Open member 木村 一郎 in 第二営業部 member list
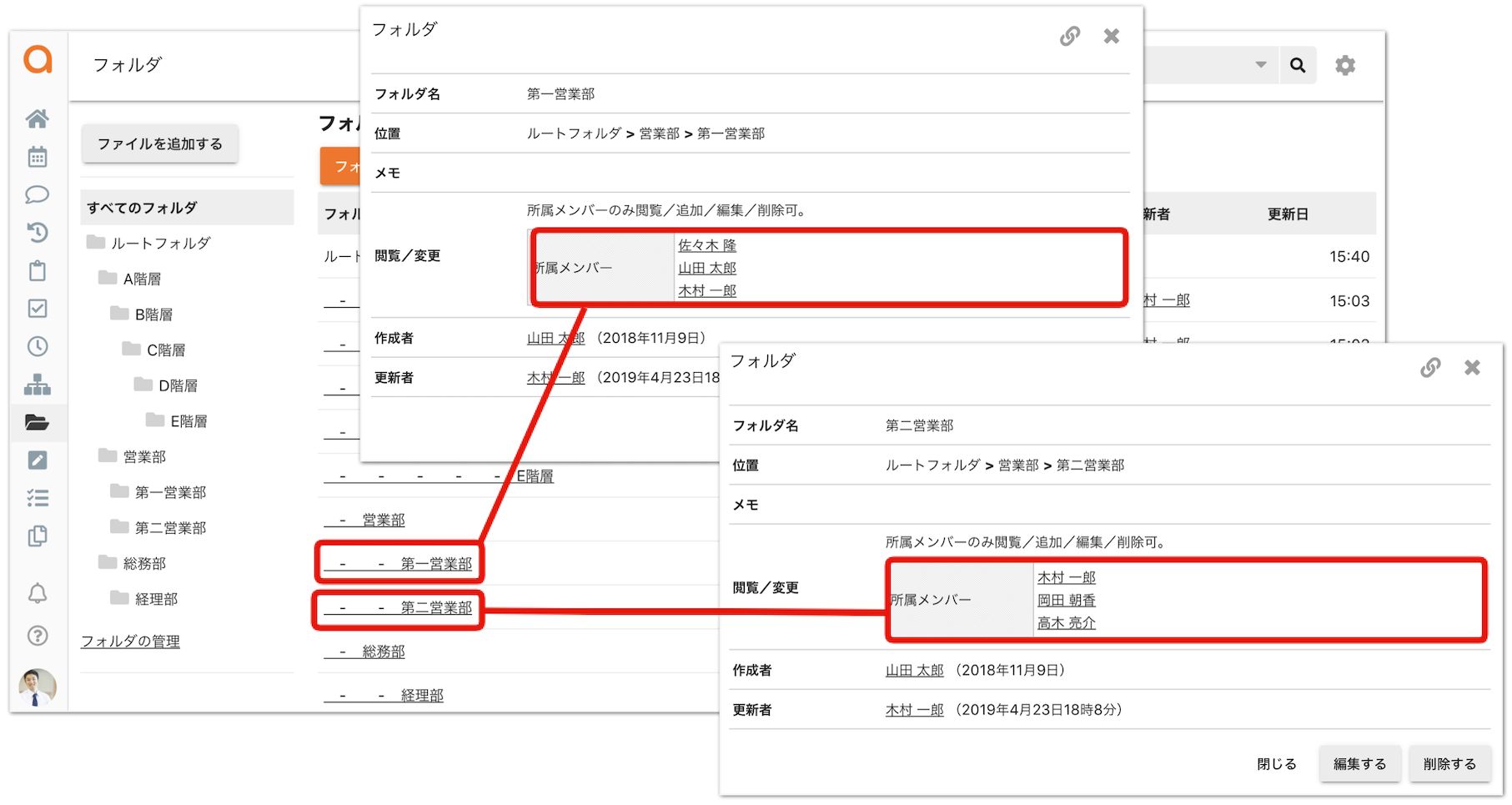Image resolution: width=1512 pixels, height=805 pixels. [1067, 577]
